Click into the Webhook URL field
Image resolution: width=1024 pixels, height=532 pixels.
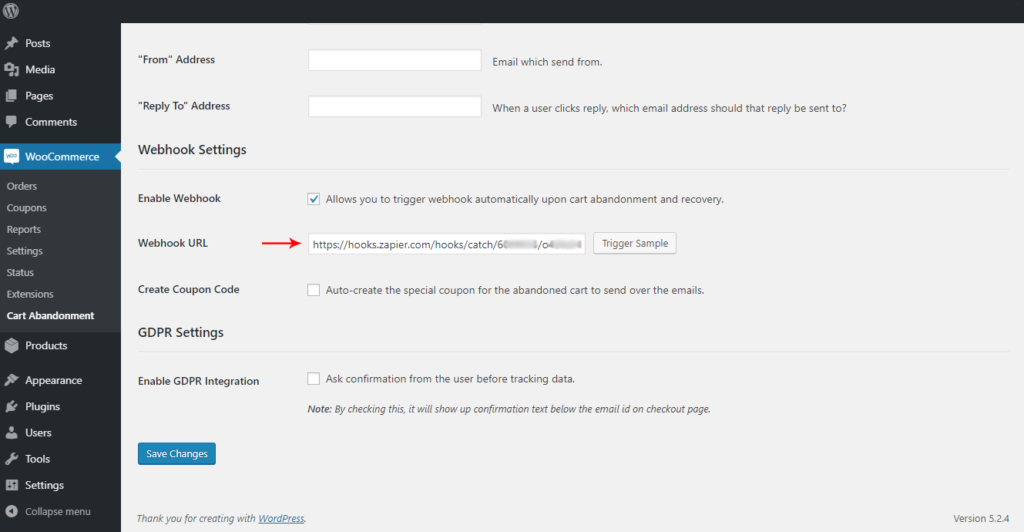pyautogui.click(x=447, y=243)
